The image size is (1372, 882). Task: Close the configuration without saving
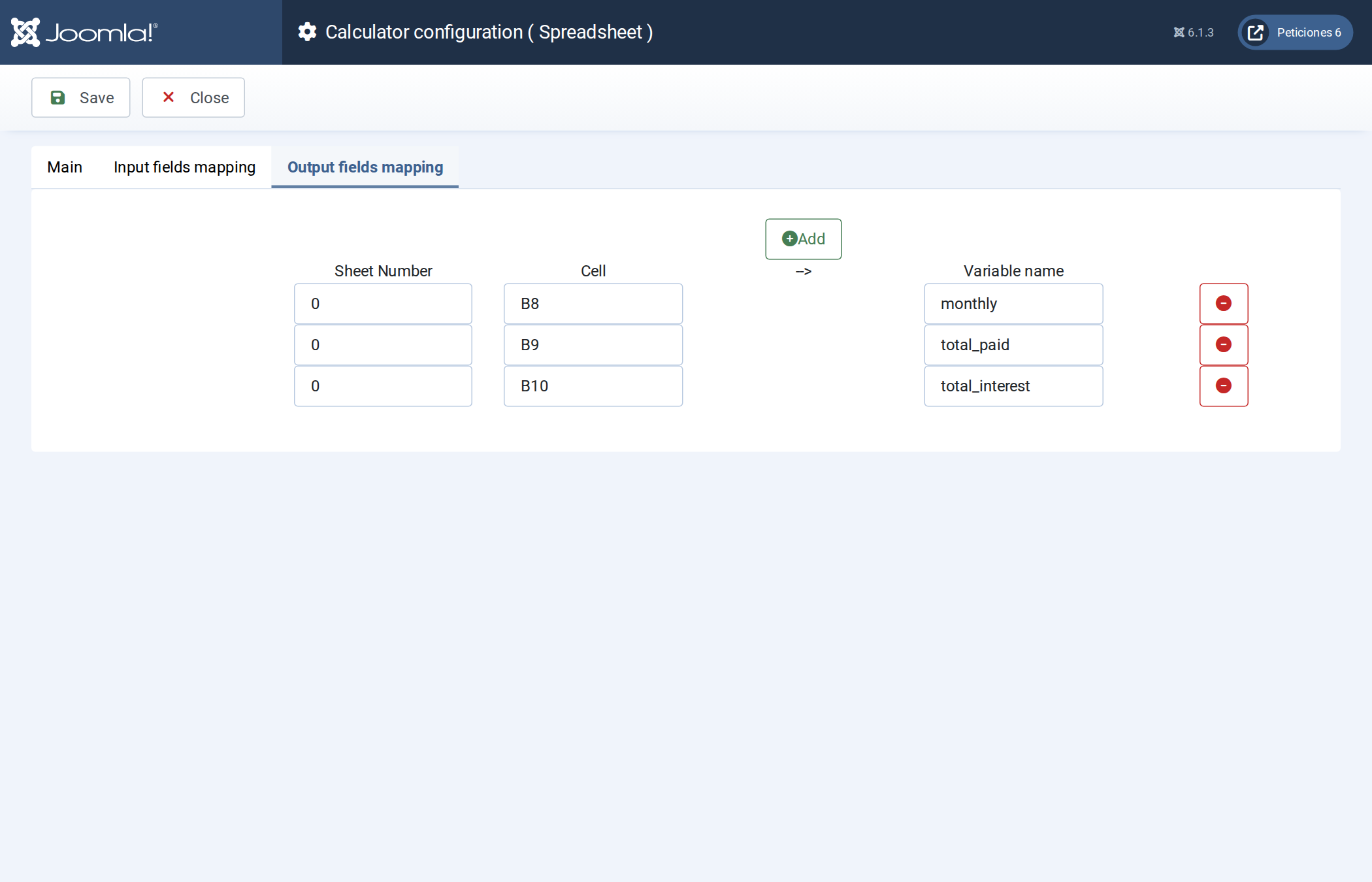[x=193, y=97]
